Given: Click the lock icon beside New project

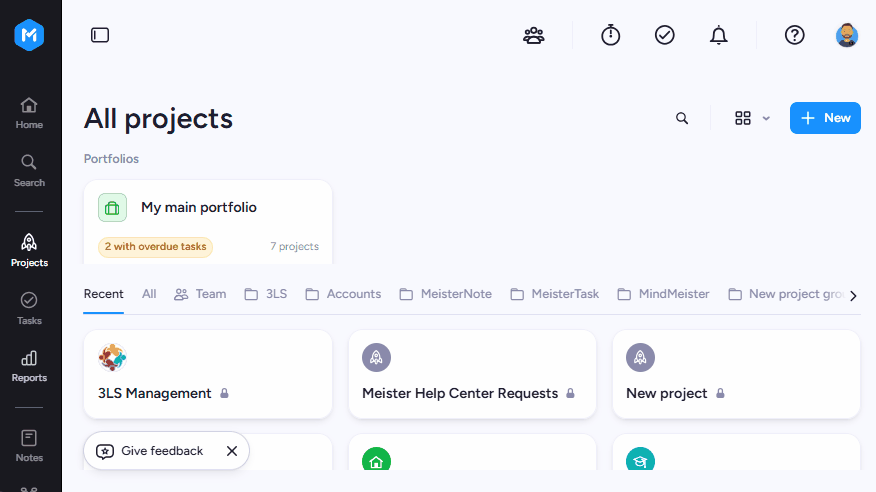Looking at the screenshot, I should (x=720, y=393).
